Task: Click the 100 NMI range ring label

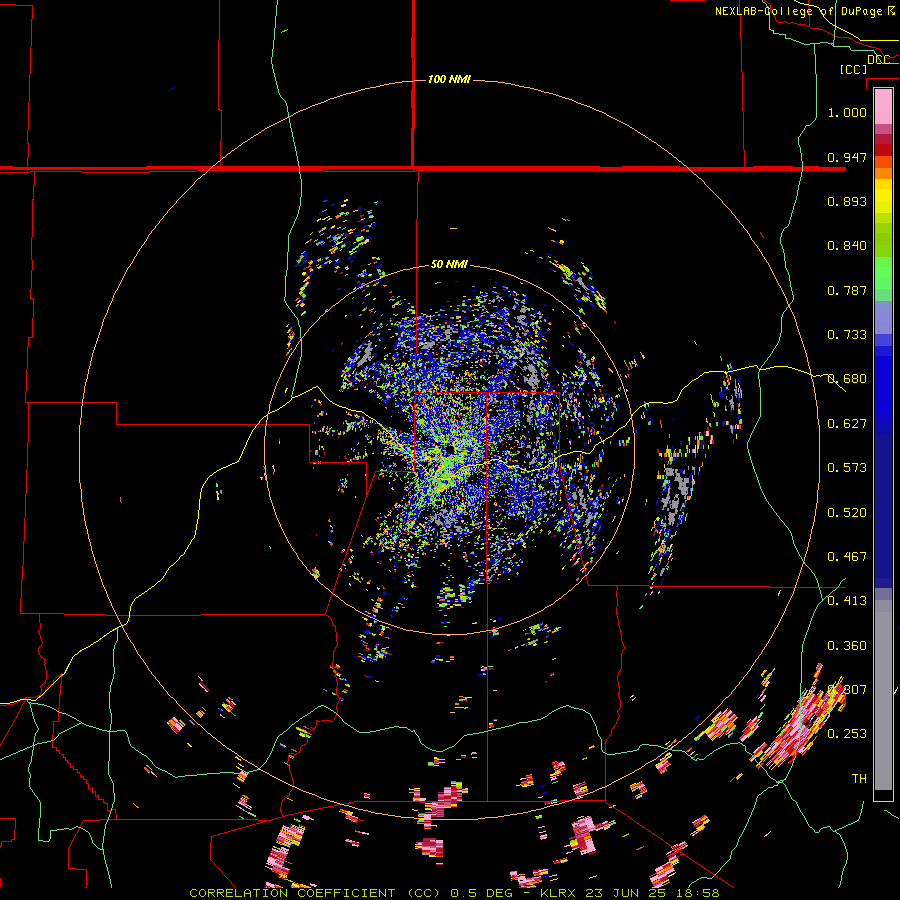Action: tap(449, 79)
